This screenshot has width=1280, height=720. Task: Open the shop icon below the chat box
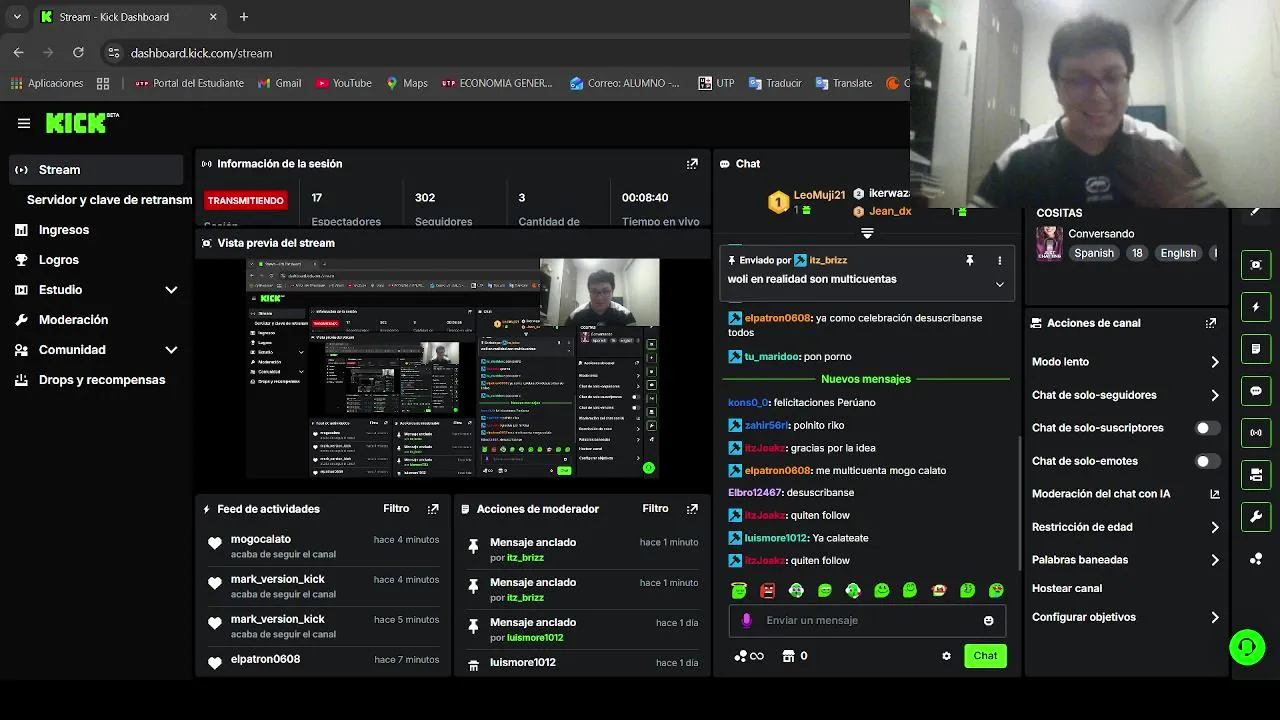tap(788, 656)
